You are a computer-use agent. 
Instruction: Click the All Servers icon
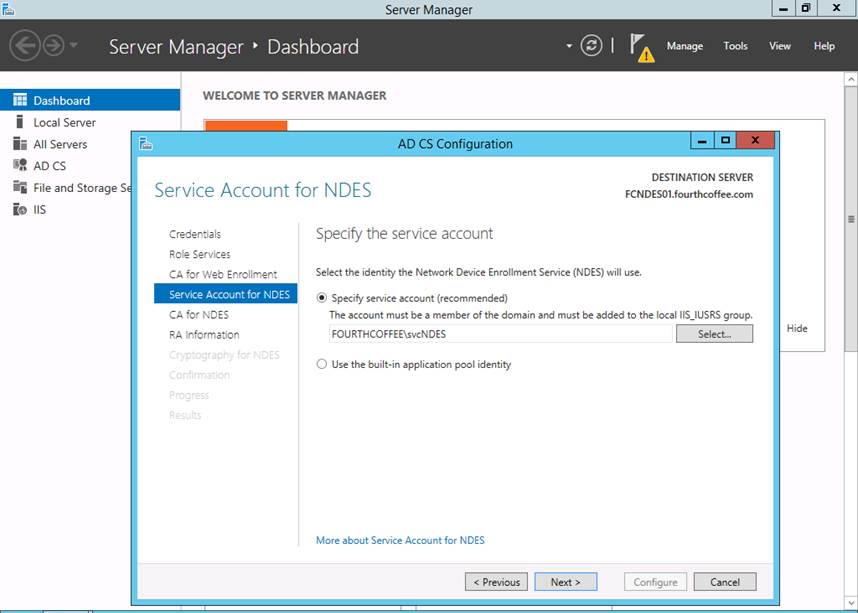[x=20, y=144]
